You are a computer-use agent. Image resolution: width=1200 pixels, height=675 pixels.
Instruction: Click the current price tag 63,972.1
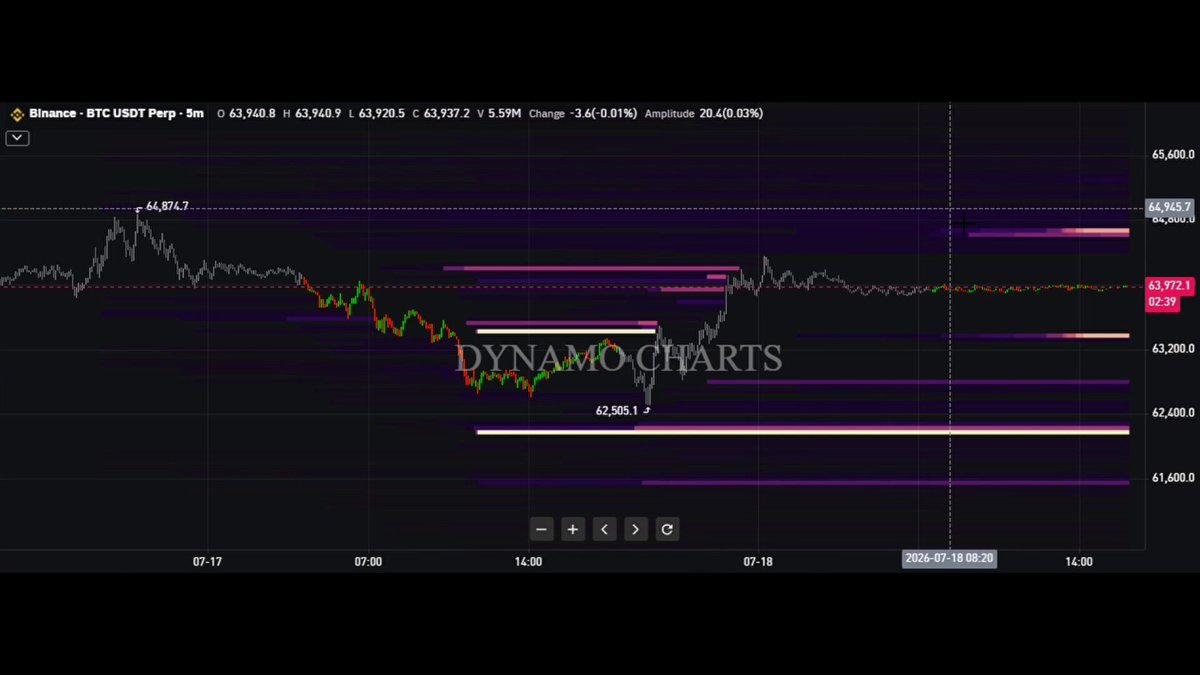1170,286
